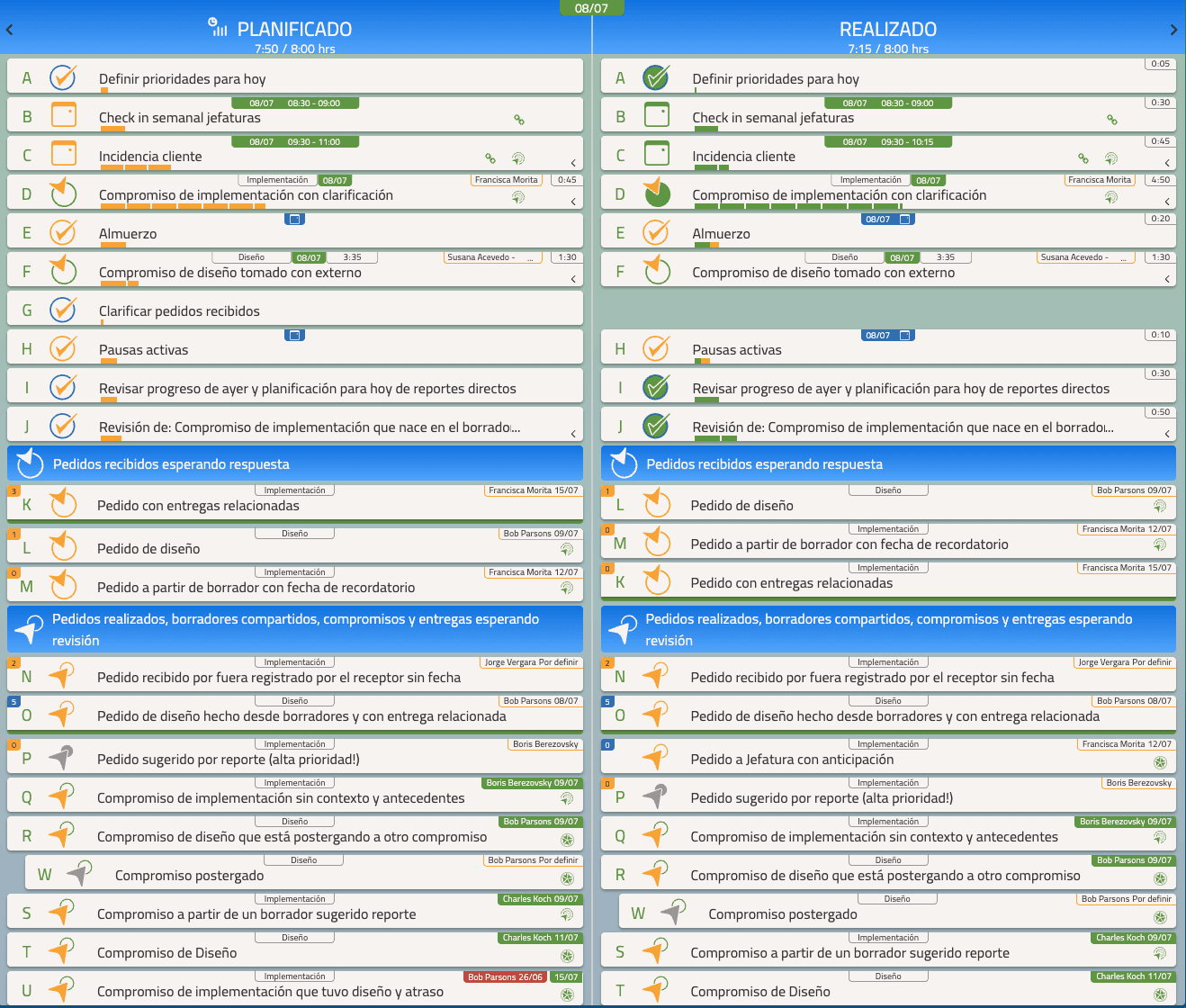Viewport: 1186px width, 1008px height.
Task: Expand 'Revisión de: Compromiso' row in Realizado
Action: click(x=1167, y=434)
